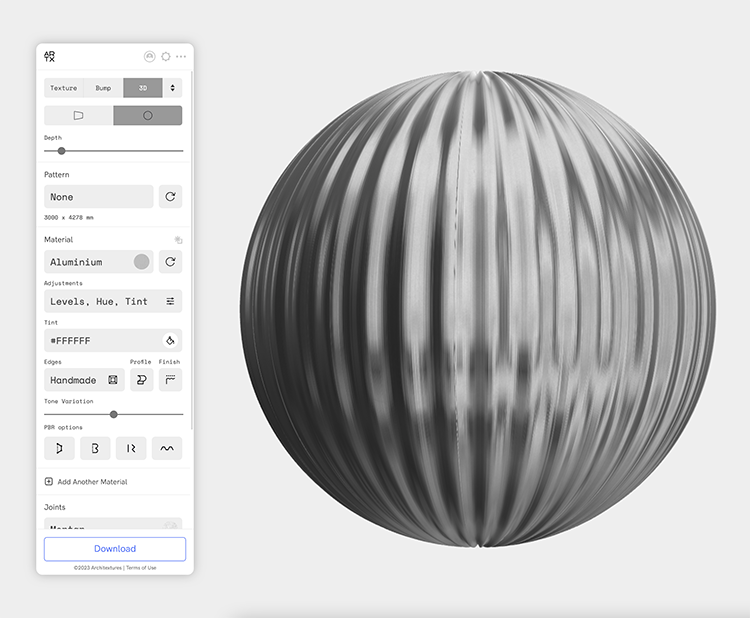Switch to the Bump view tab
The height and width of the screenshot is (618, 750).
(104, 88)
